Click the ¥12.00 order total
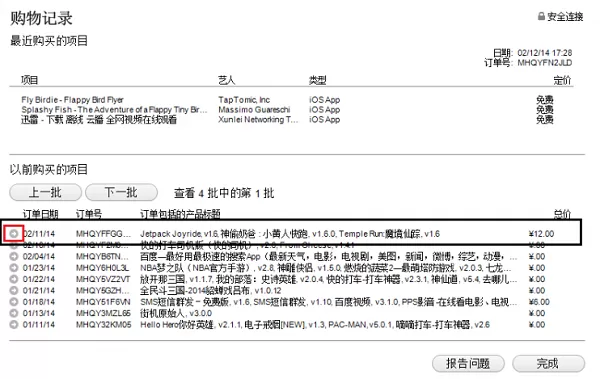 (x=541, y=234)
